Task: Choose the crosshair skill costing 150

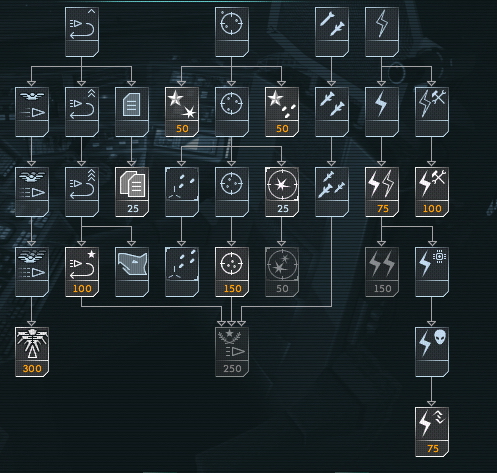Action: tap(232, 272)
